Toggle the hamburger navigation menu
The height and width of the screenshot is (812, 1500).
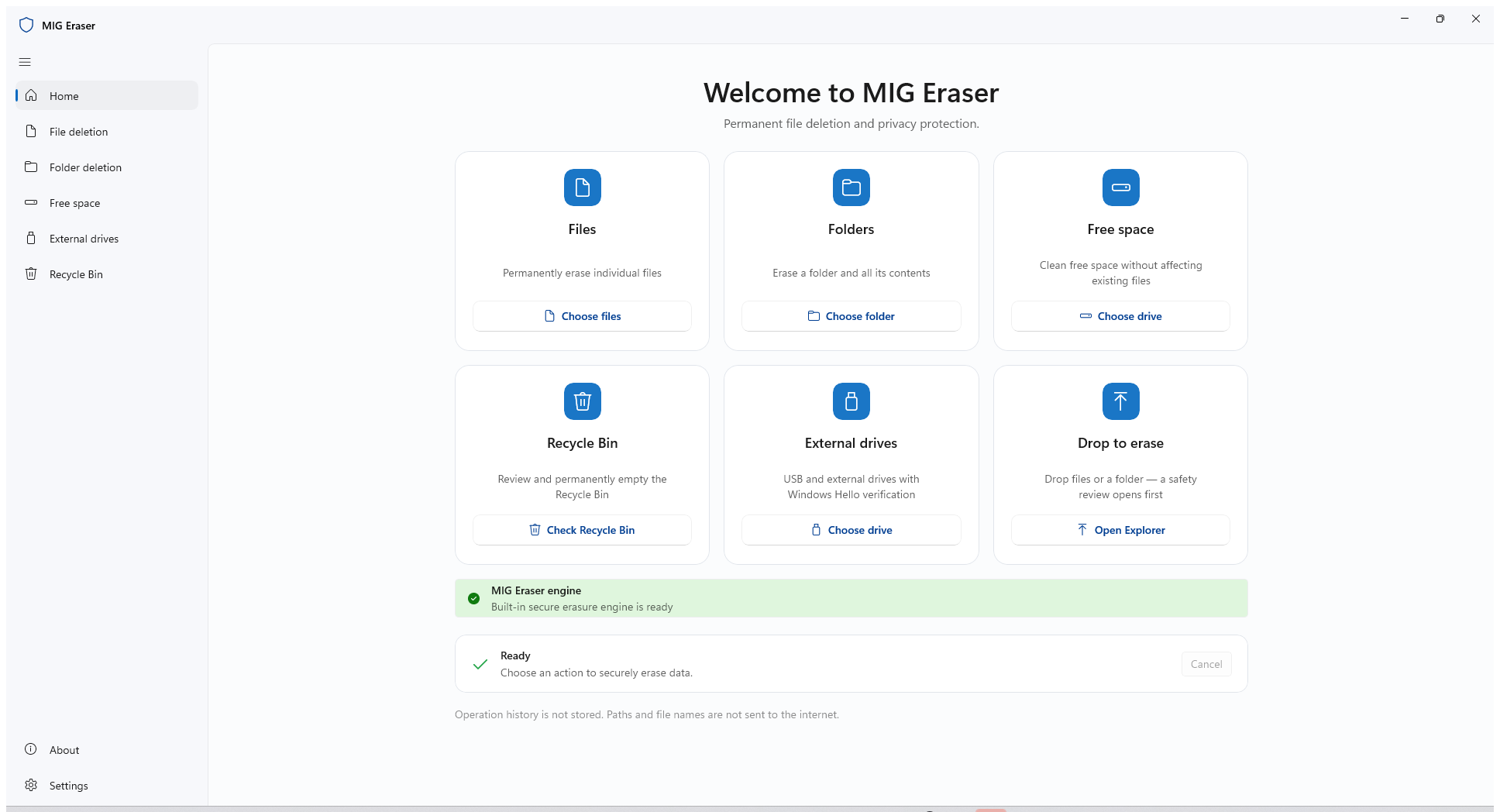pyautogui.click(x=25, y=62)
